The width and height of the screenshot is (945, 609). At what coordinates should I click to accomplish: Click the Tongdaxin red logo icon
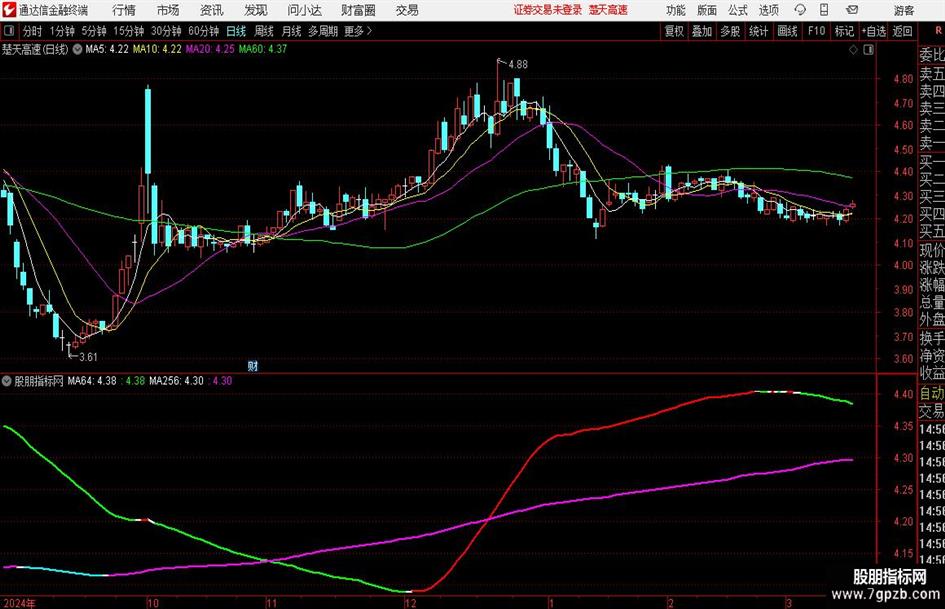(x=10, y=10)
